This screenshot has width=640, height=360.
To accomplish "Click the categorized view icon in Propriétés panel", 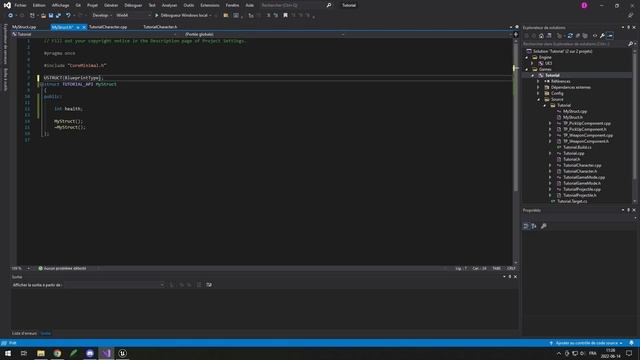I will (x=526, y=226).
